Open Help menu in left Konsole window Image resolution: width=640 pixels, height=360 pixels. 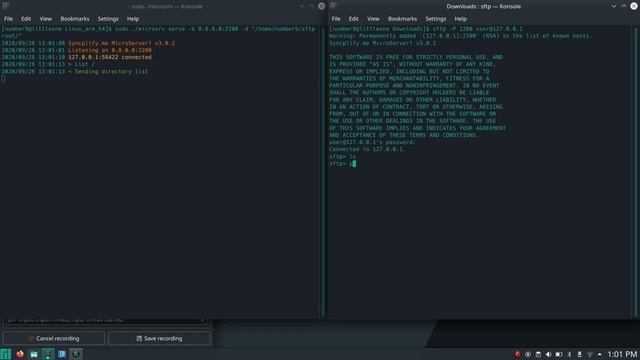[133, 19]
